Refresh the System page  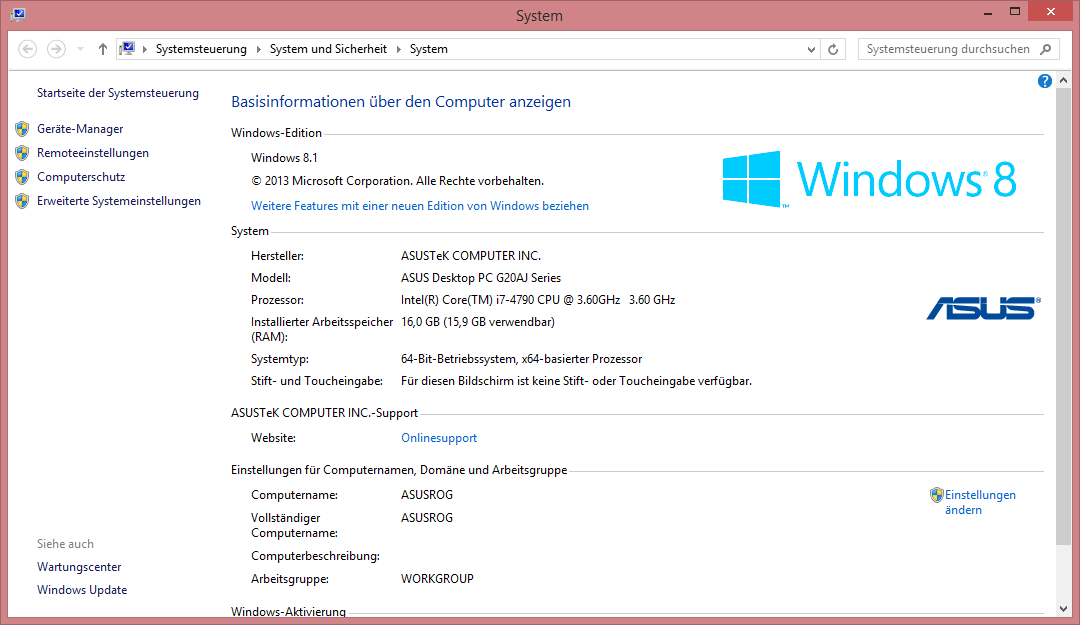pos(833,49)
